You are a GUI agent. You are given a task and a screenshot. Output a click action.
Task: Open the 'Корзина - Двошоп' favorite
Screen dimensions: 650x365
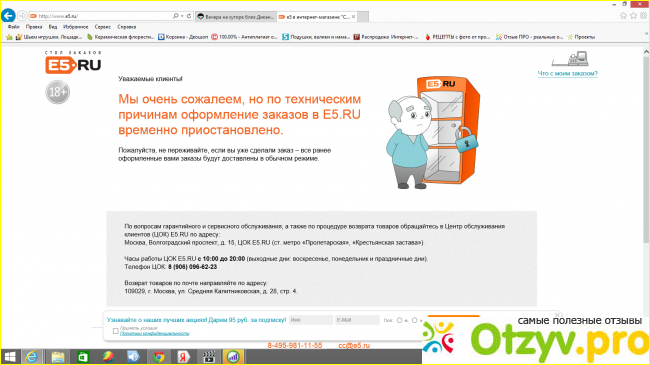coord(183,37)
